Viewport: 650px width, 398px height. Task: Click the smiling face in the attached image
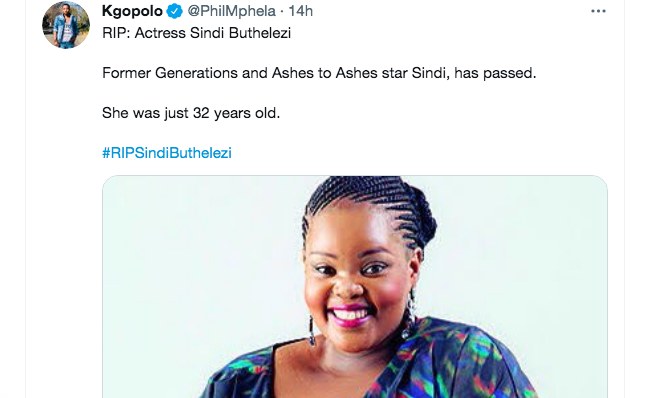click(x=357, y=282)
